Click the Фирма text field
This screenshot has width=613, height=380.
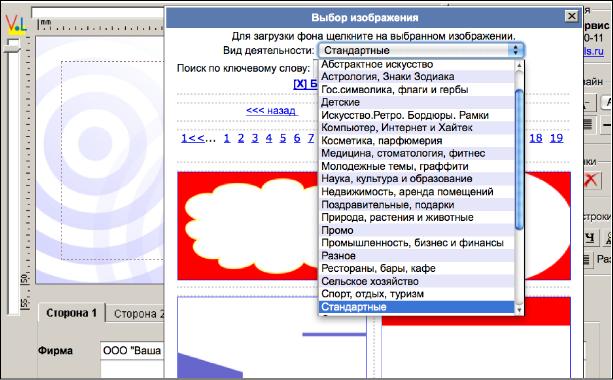(132, 351)
